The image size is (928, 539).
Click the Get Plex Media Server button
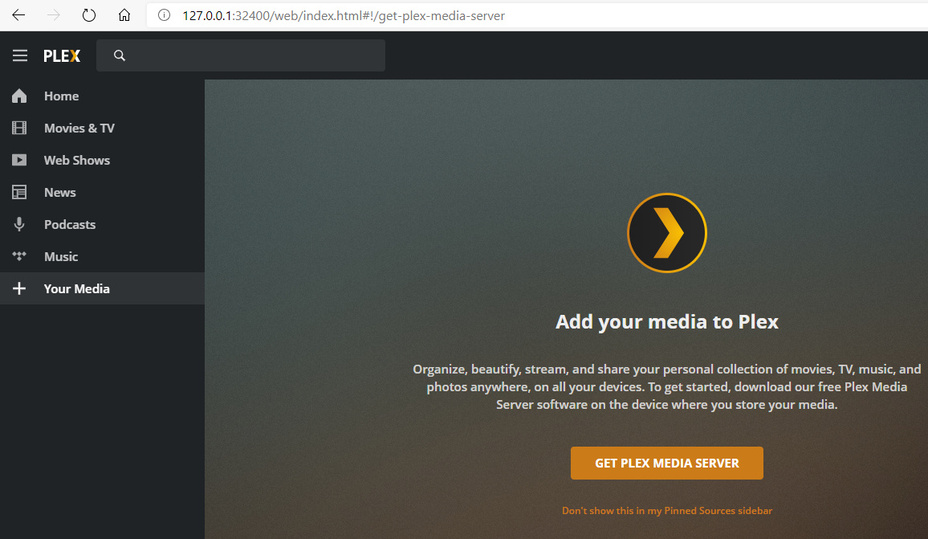point(667,463)
